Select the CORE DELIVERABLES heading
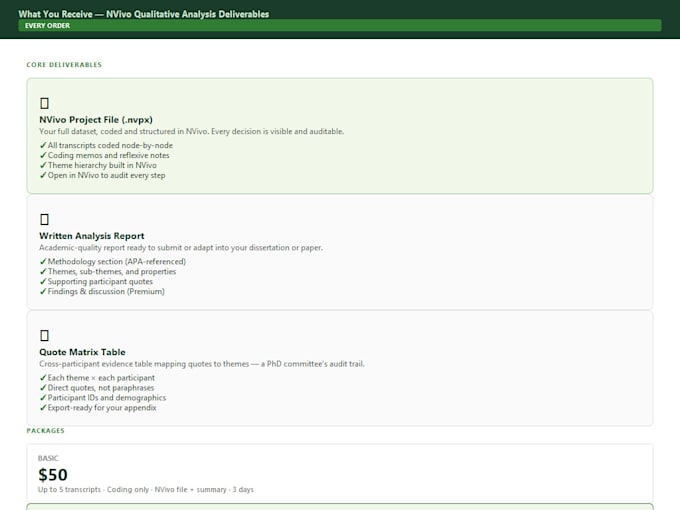The height and width of the screenshot is (510, 680). pos(64,65)
